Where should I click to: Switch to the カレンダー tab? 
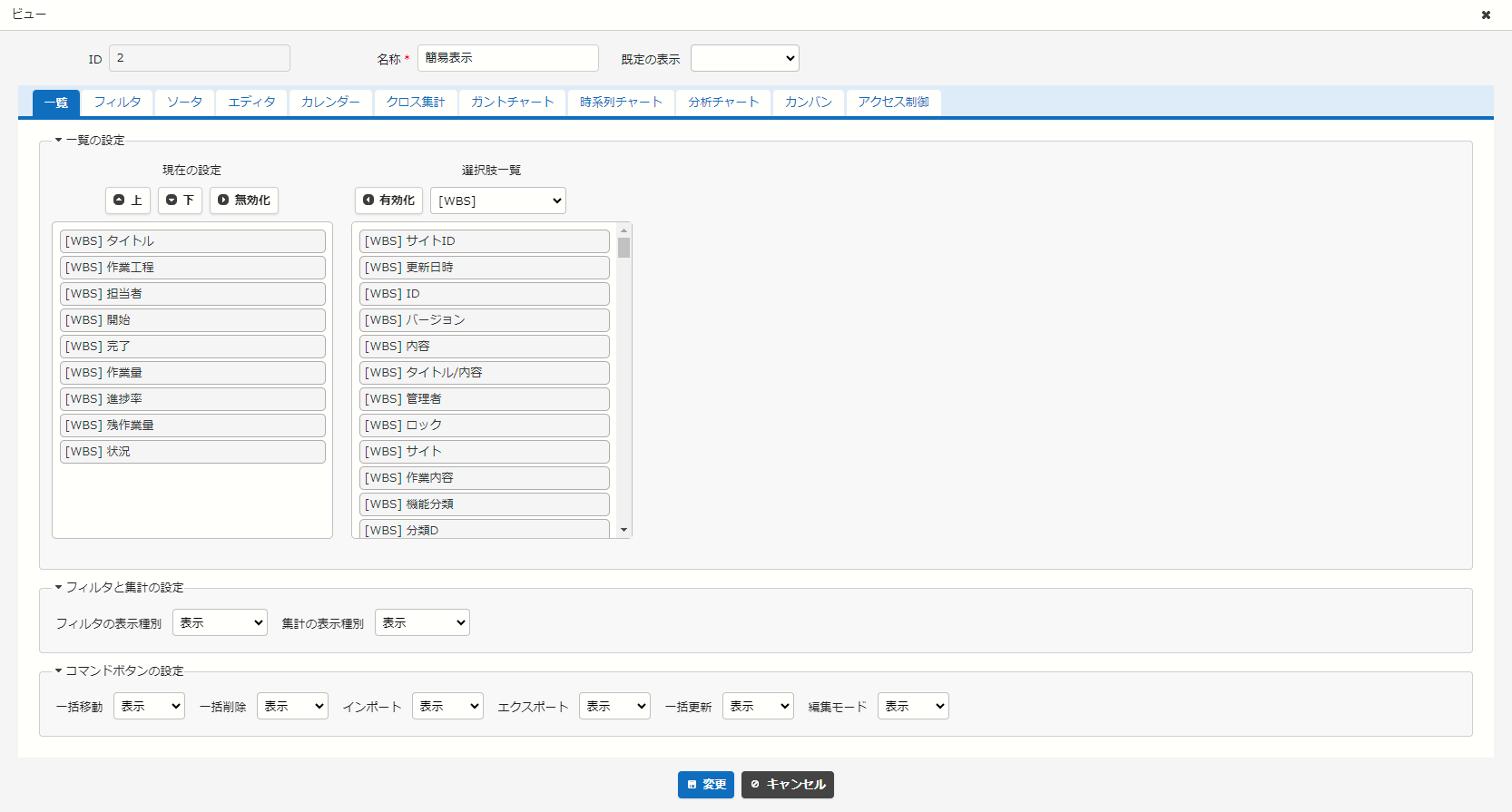(330, 103)
